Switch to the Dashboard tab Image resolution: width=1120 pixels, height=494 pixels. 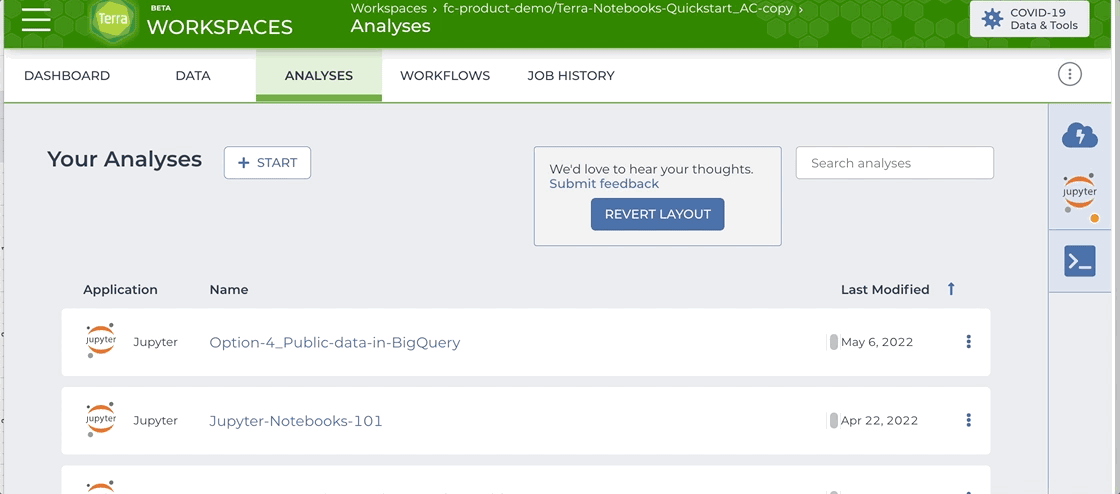[x=67, y=76]
